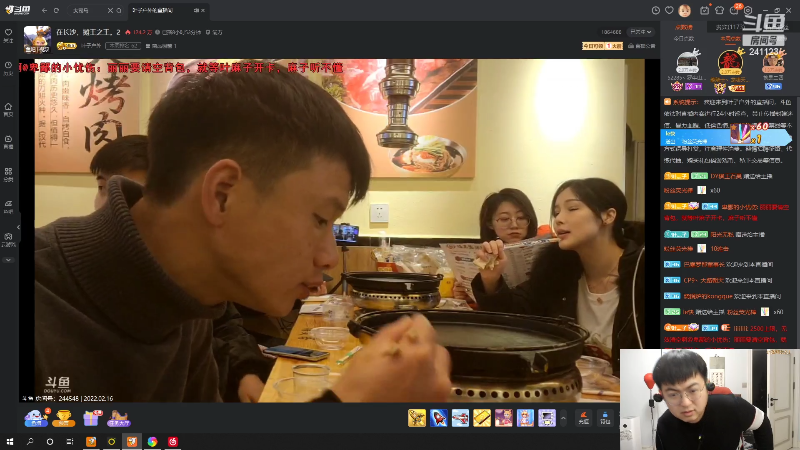Send the blue-haired girl gift

coord(525,418)
